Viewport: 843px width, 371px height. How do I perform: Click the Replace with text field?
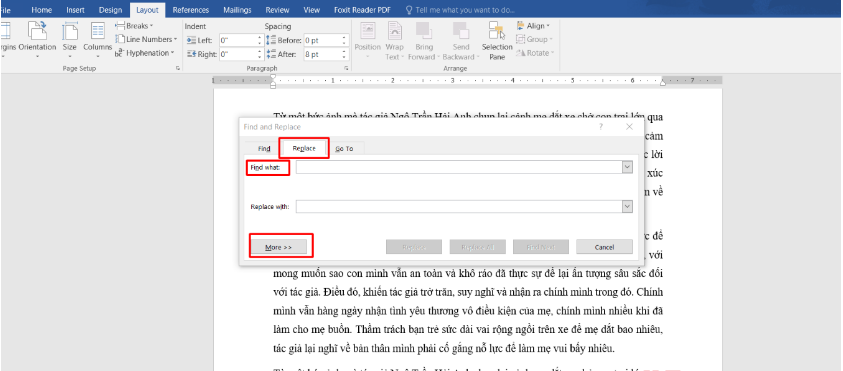459,206
